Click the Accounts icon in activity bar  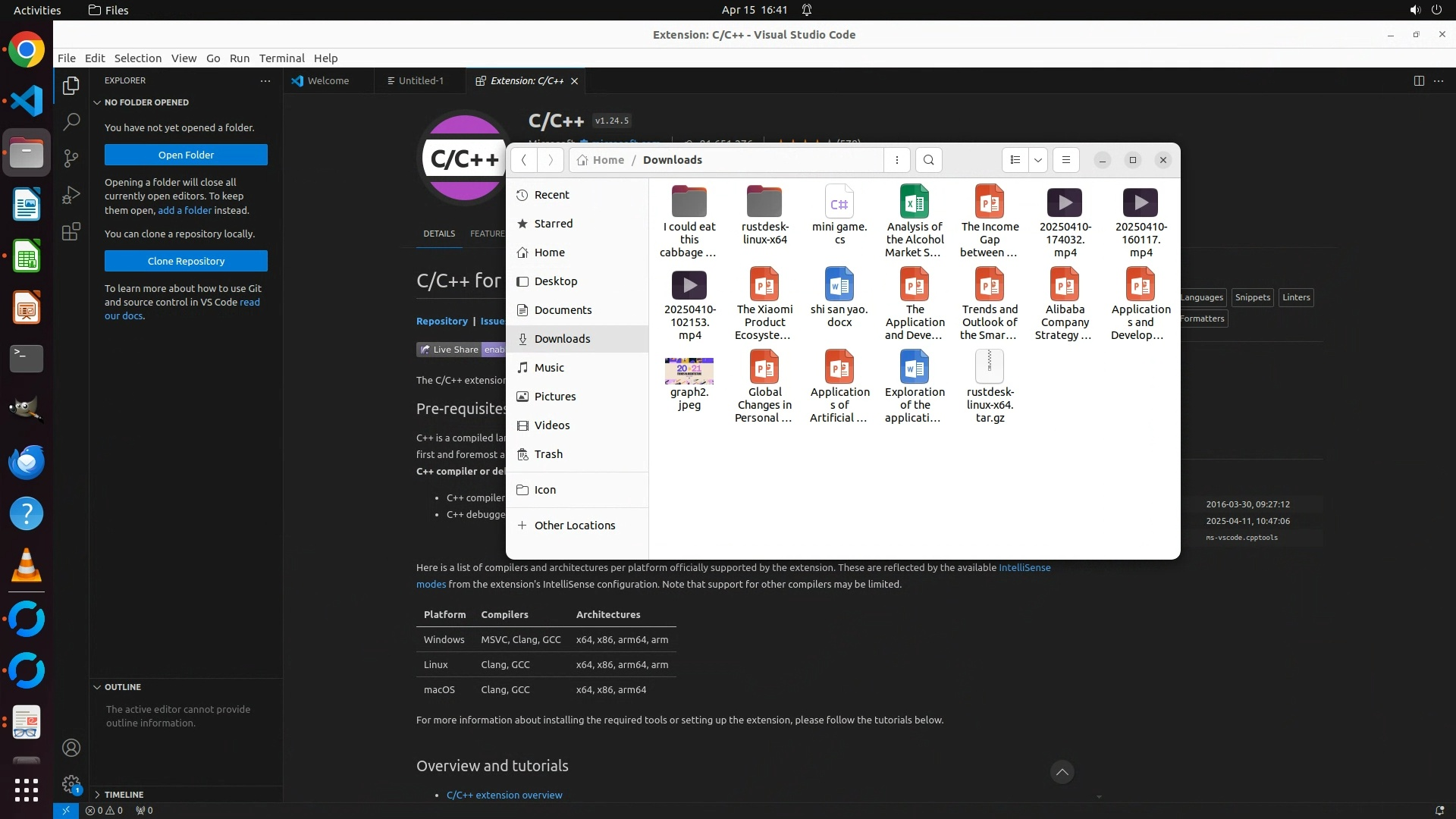tap(71, 748)
